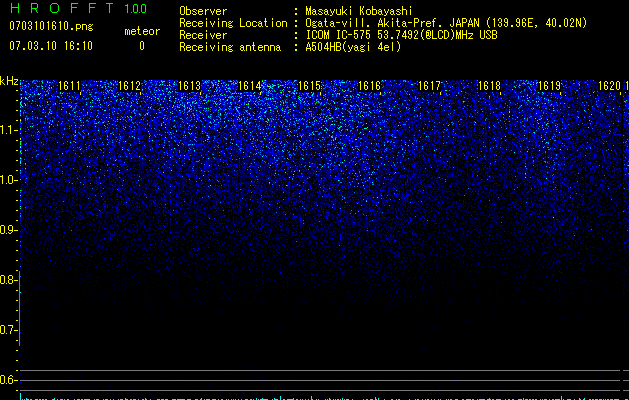Click the meteor count 0
The image size is (629, 400).
click(142, 46)
